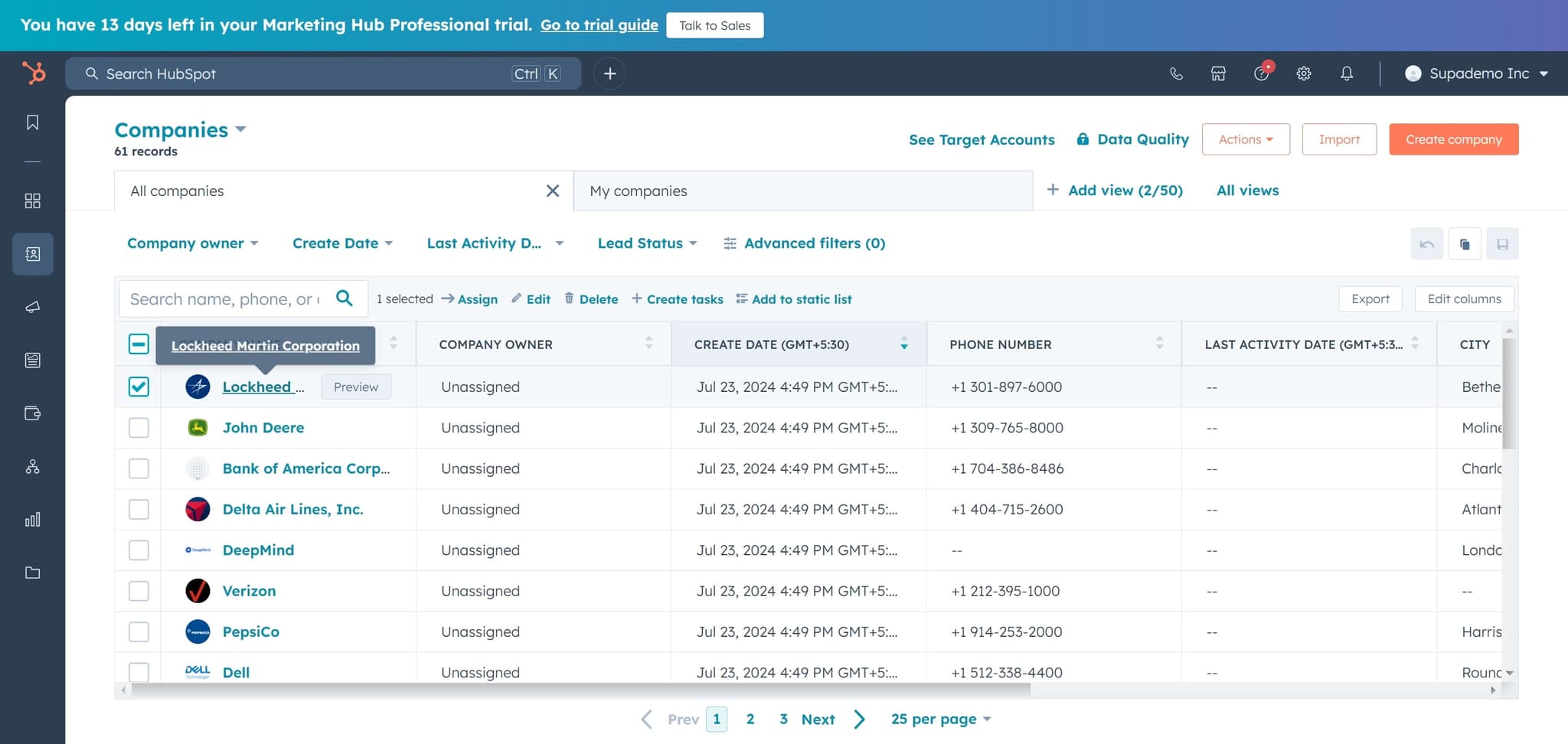Open the notifications bell
This screenshot has height=744, width=1568.
point(1347,73)
